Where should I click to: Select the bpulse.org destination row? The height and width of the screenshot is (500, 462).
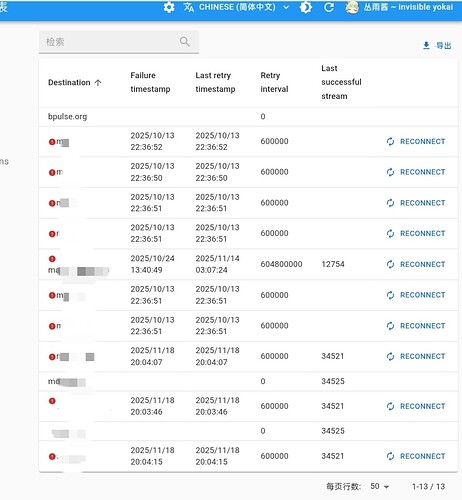[248, 117]
